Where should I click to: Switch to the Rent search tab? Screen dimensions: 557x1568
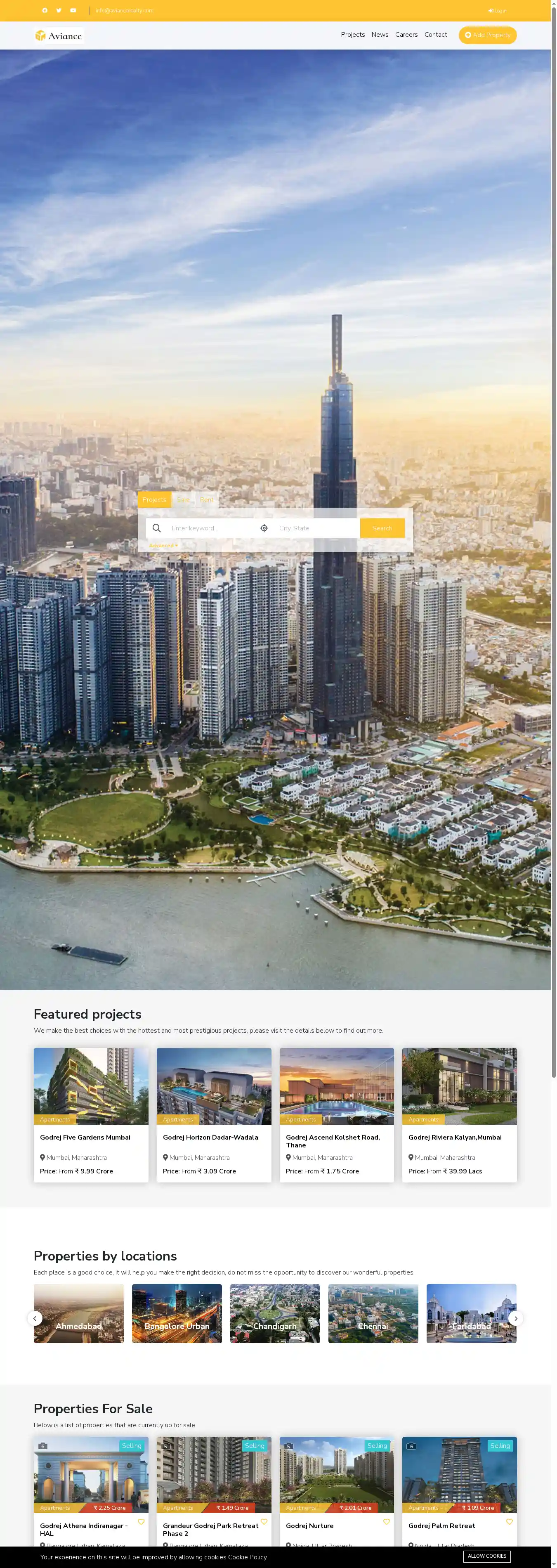tap(207, 500)
